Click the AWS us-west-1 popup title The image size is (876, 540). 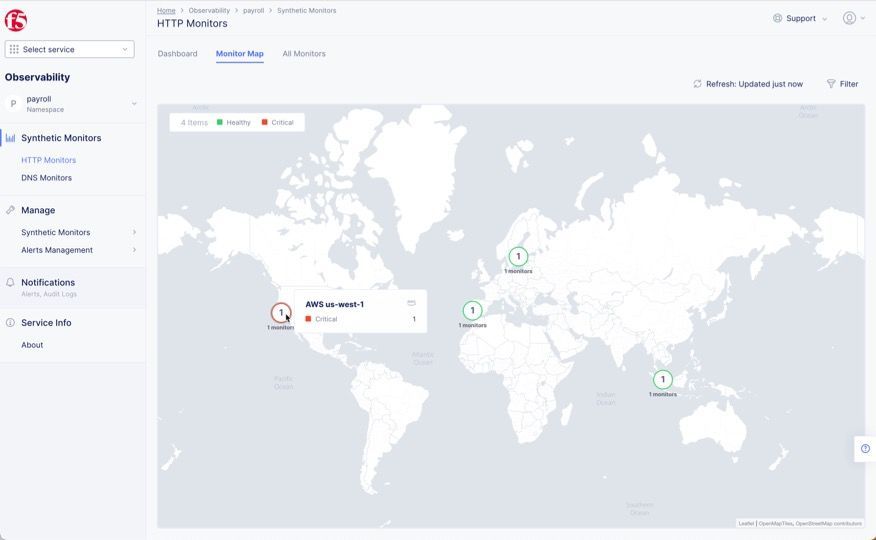pos(335,304)
